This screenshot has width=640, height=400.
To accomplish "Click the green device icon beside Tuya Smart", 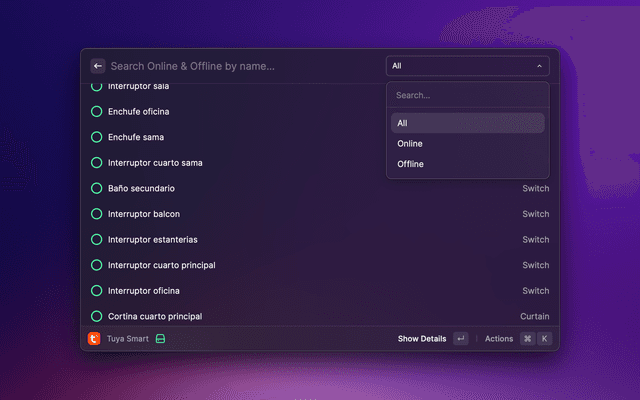I will [160, 339].
